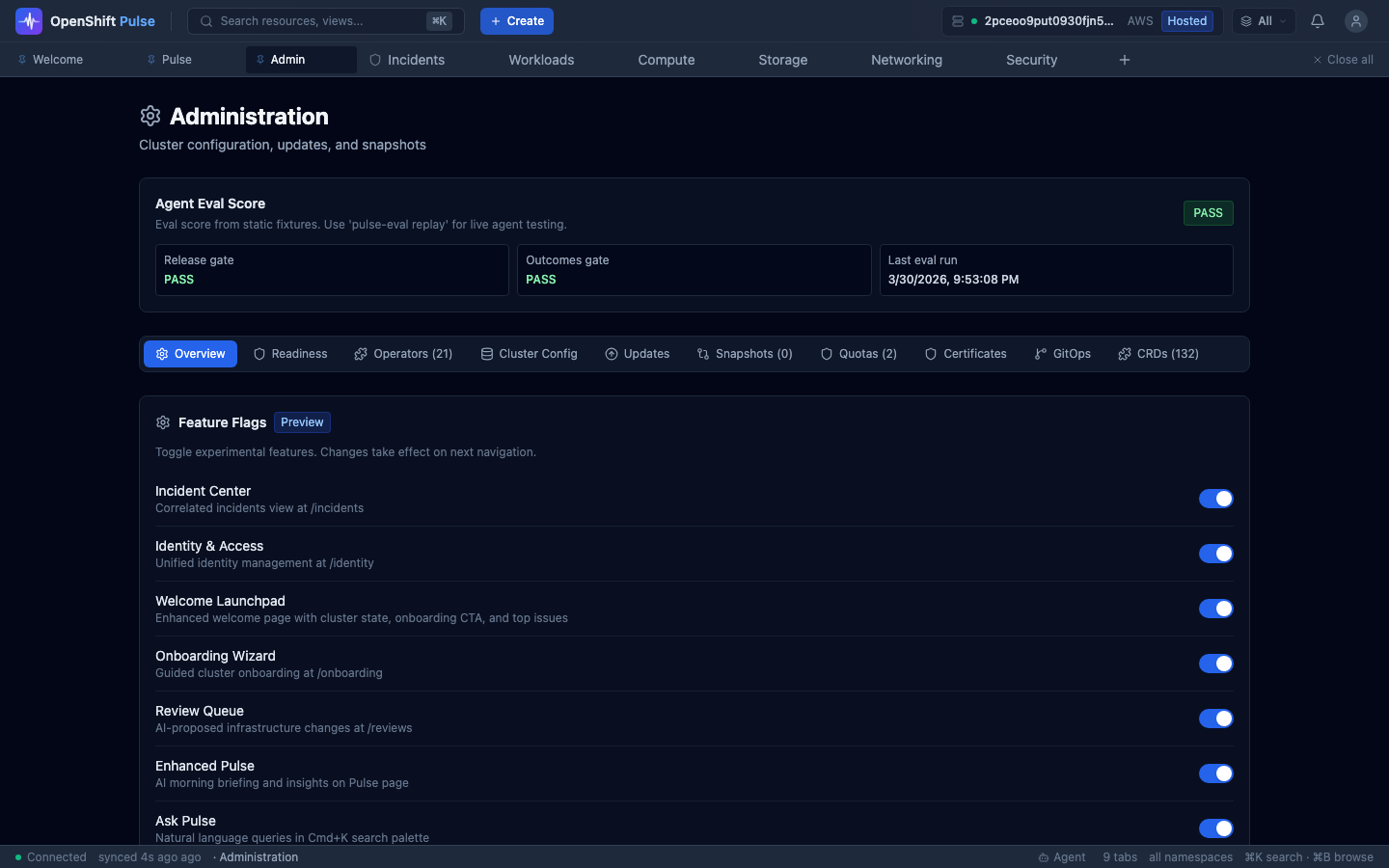Viewport: 1389px width, 868px height.
Task: Click the Administration gear icon
Action: [x=150, y=116]
